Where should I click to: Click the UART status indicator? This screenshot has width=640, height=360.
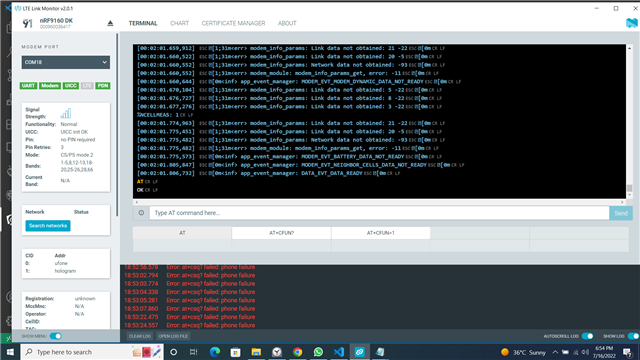tap(28, 86)
